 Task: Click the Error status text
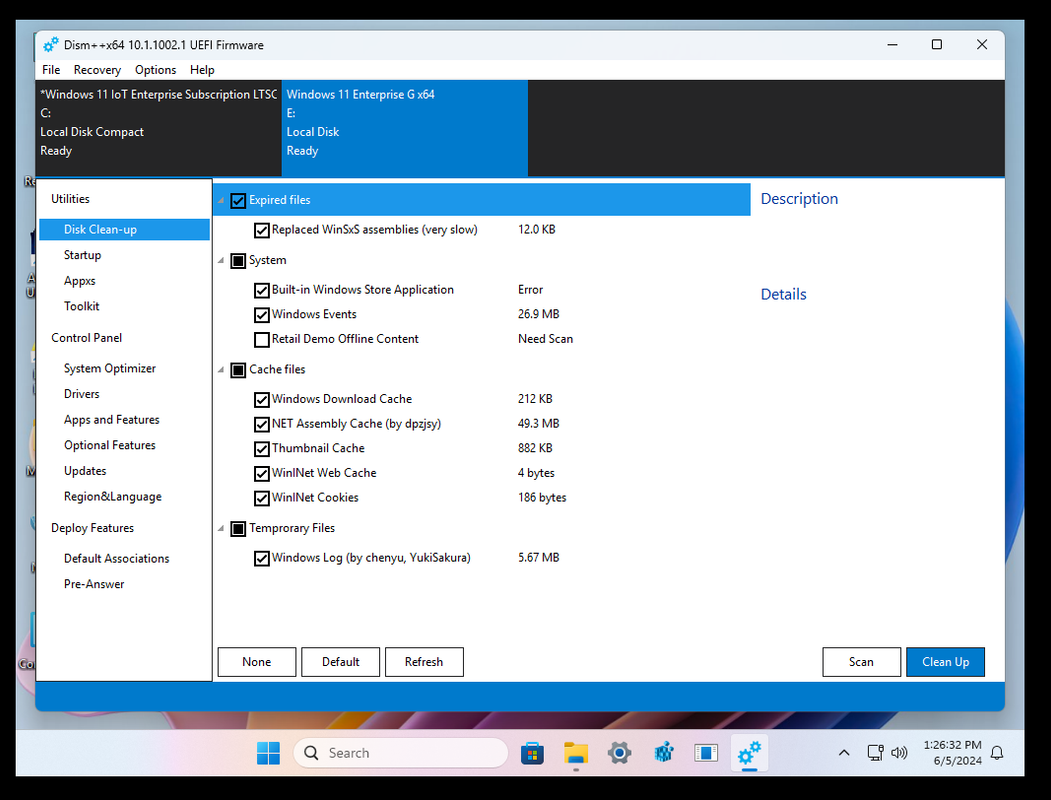(x=530, y=290)
